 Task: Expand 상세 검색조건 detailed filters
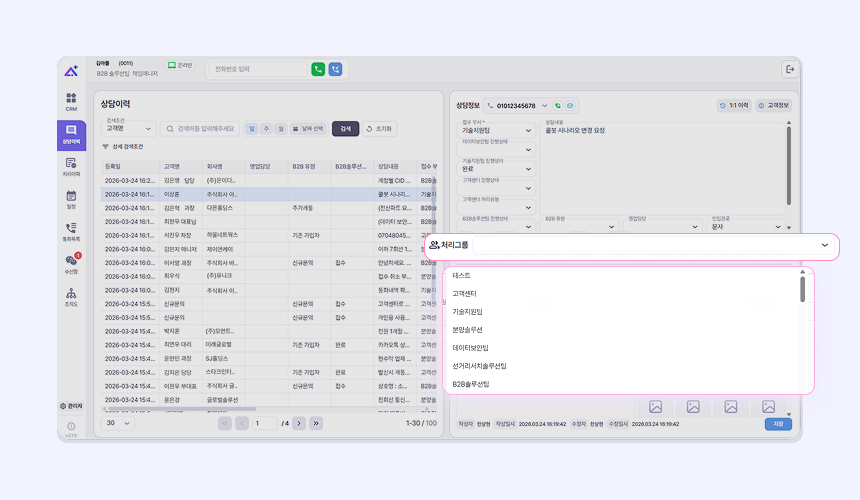[123, 147]
